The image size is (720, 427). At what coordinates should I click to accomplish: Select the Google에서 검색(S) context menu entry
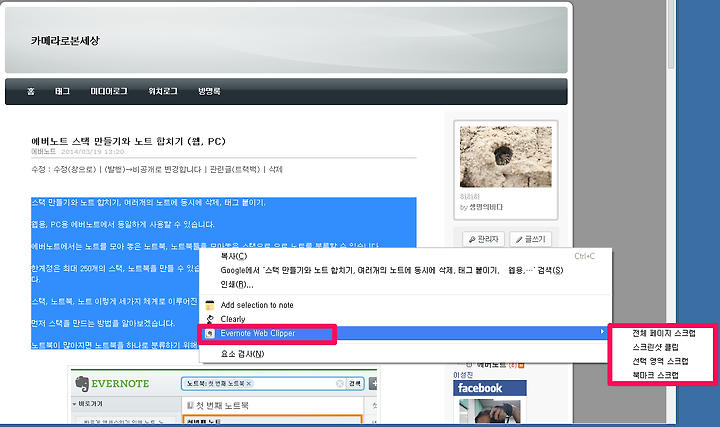(x=405, y=270)
